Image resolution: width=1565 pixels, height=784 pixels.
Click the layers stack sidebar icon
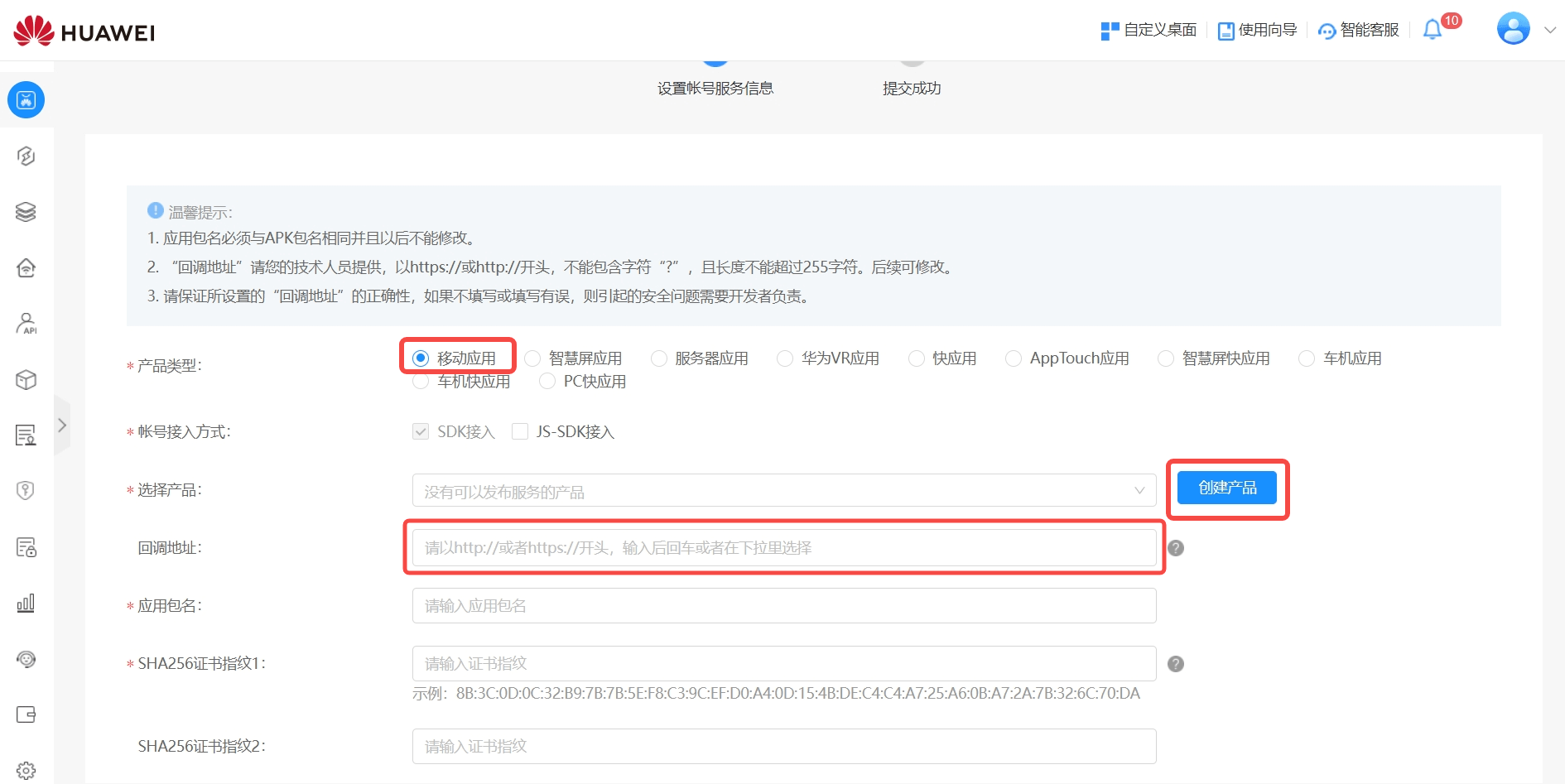pyautogui.click(x=26, y=212)
